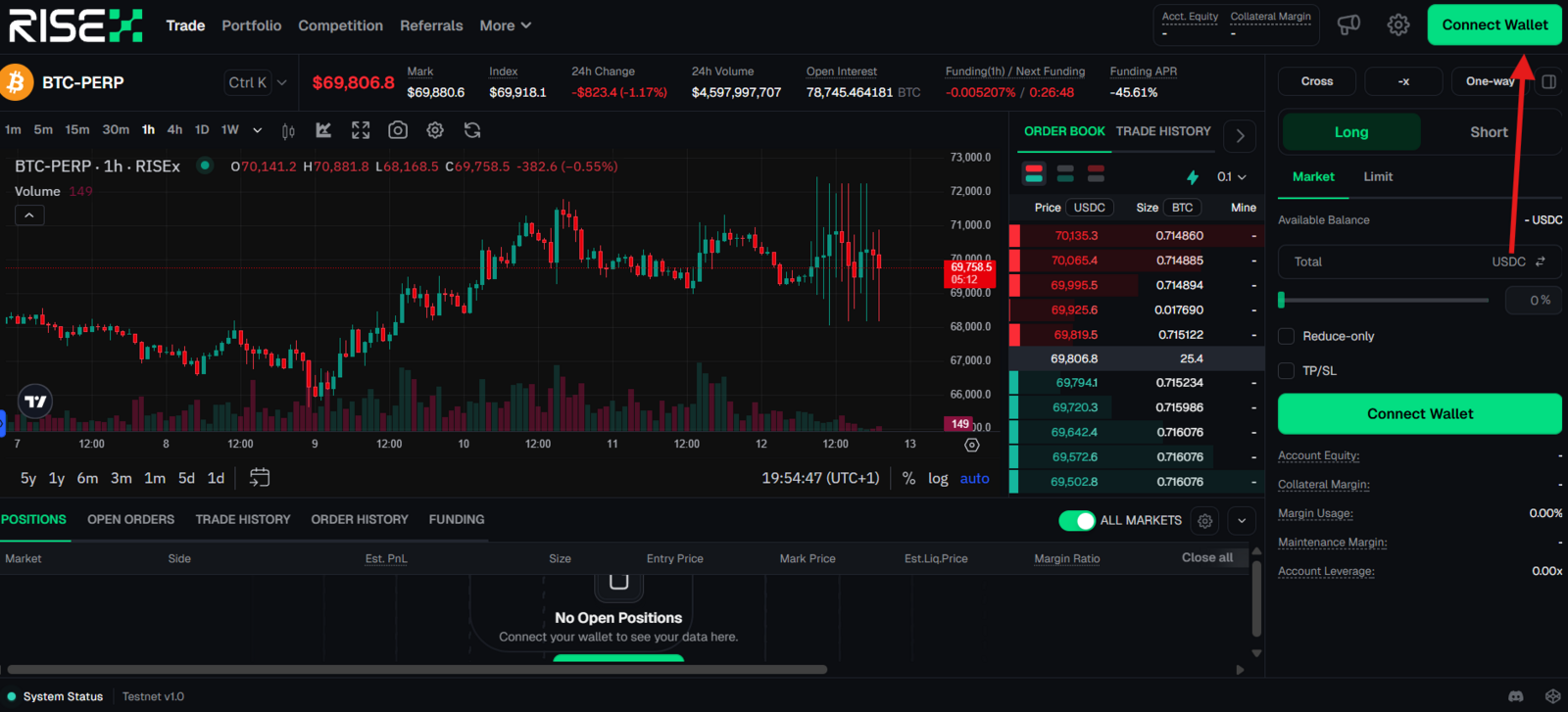The width and height of the screenshot is (1568, 712).
Task: Toggle order book Size unit BTC
Action: [1182, 208]
